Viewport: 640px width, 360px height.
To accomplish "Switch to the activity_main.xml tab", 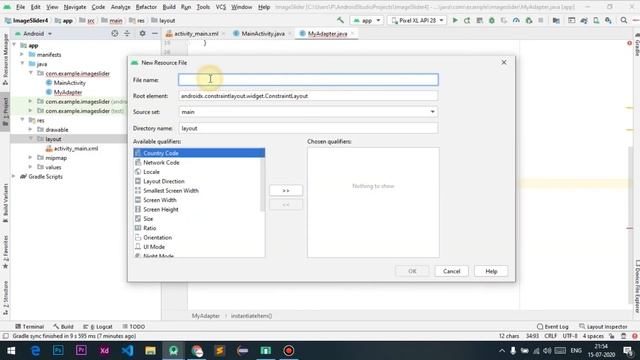I will pos(196,33).
